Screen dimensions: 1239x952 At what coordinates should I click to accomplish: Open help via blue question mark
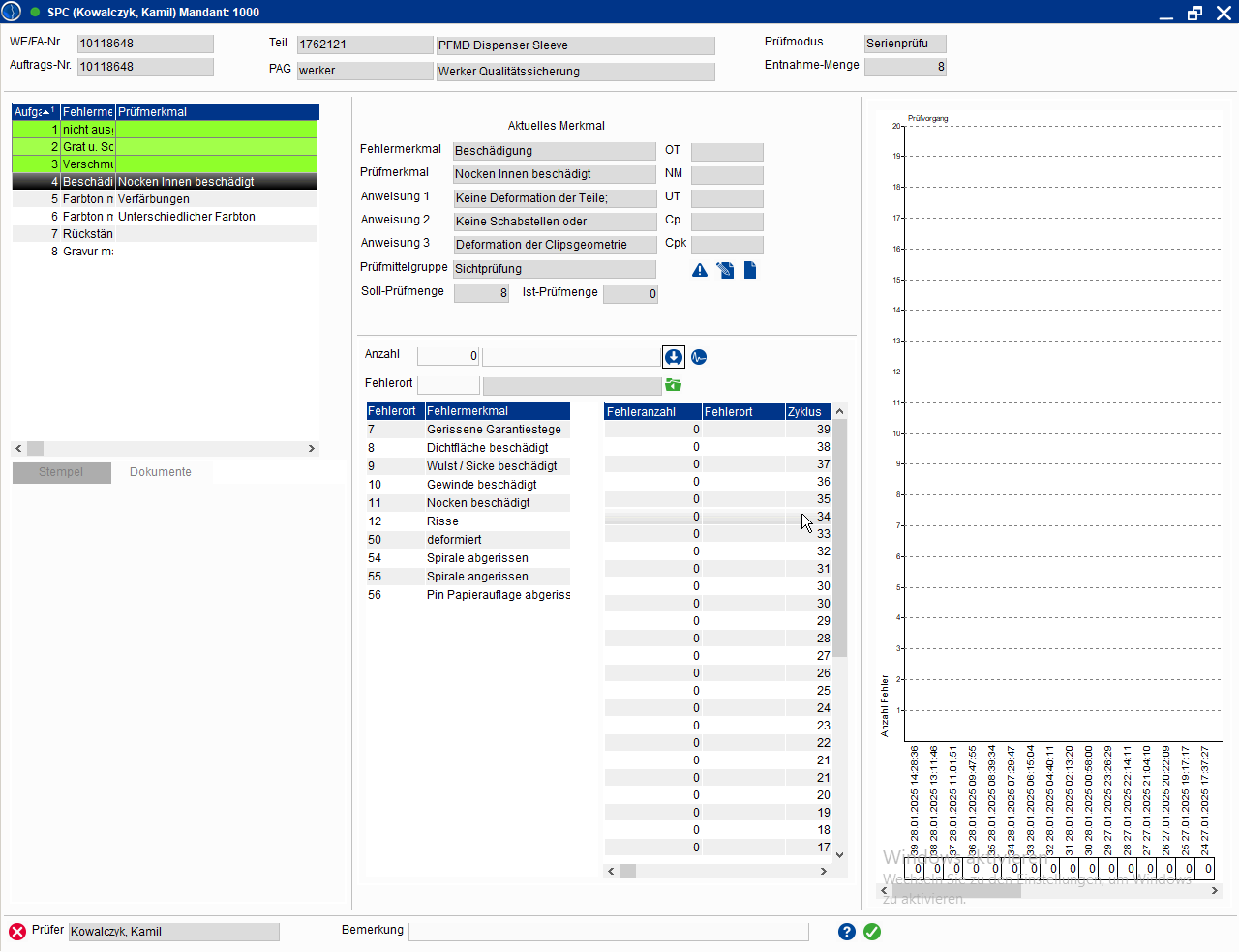click(x=847, y=932)
